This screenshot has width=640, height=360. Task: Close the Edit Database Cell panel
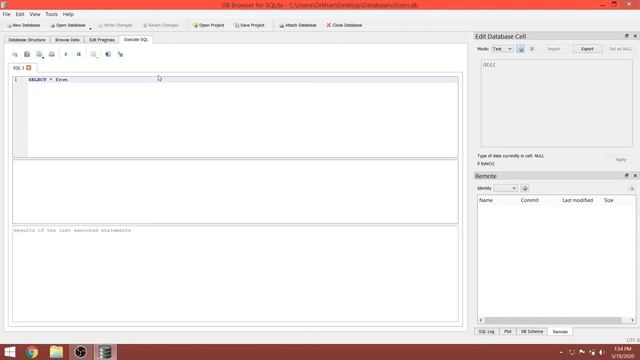[635, 36]
